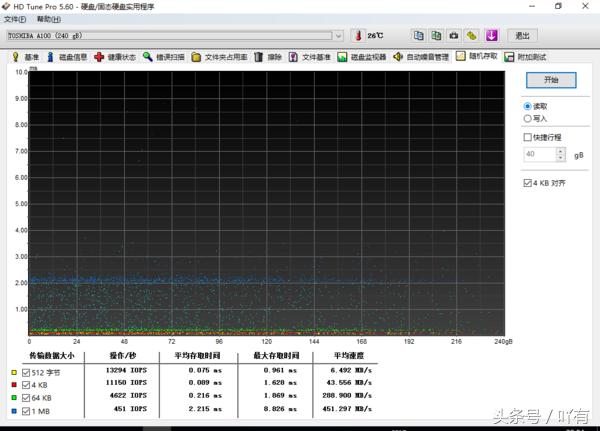Click the copy text to clipboard icon
The width and height of the screenshot is (600, 431).
point(419,36)
